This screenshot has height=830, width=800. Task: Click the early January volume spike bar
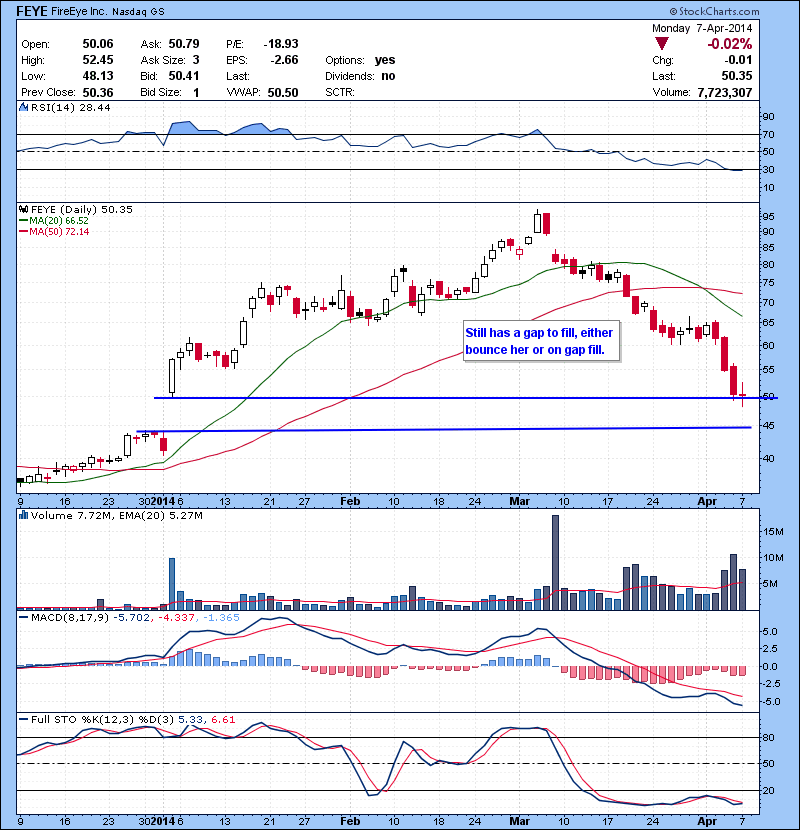click(x=172, y=584)
